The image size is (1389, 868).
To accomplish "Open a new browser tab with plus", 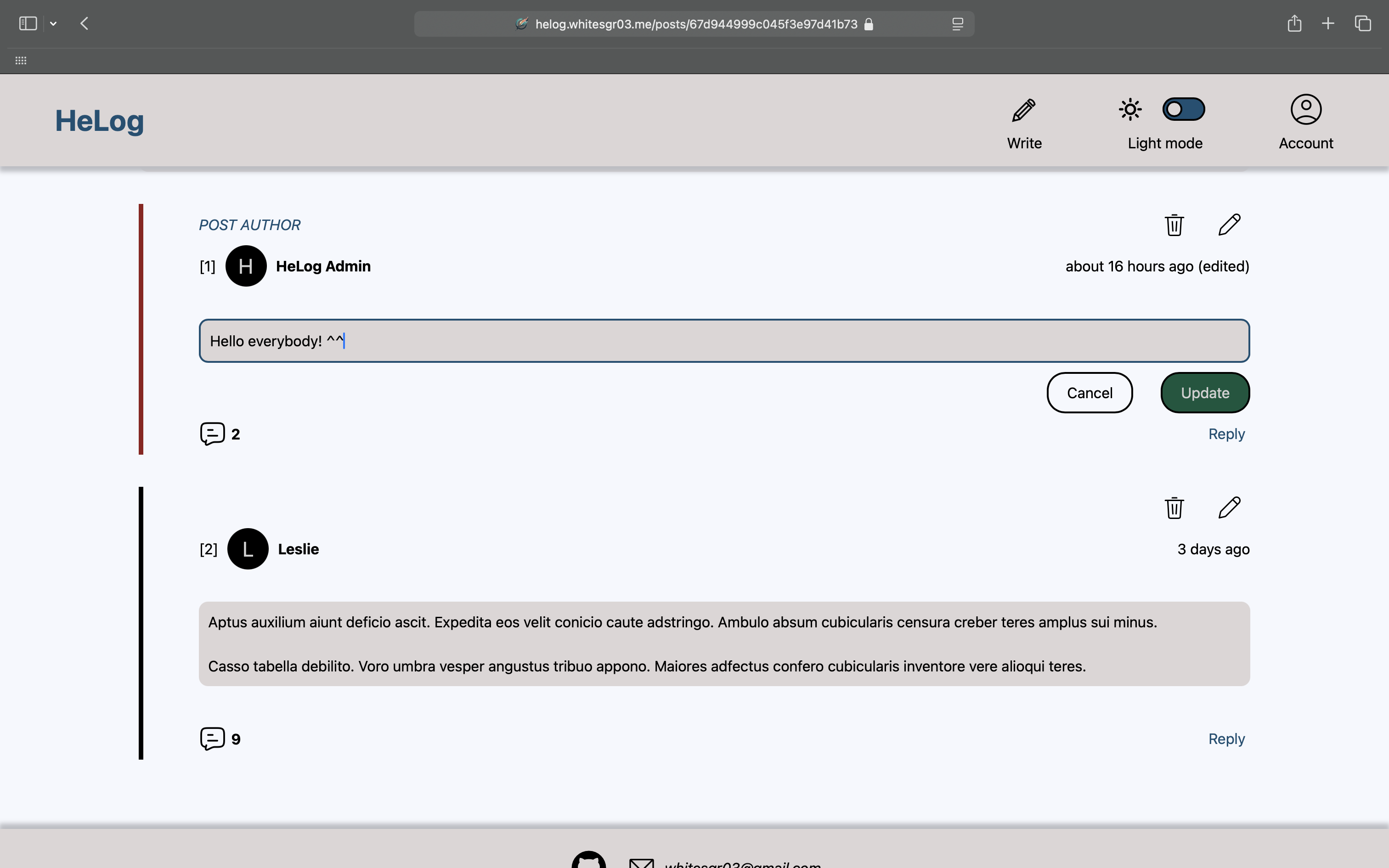I will pos(1327,23).
